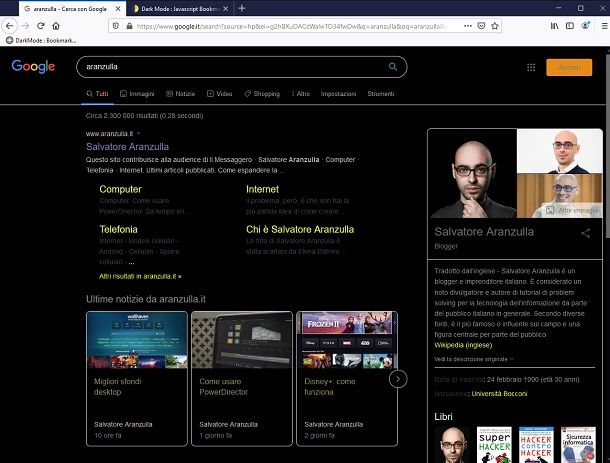The height and width of the screenshot is (463, 610).
Task: Click the orange Accedi button
Action: [x=569, y=67]
